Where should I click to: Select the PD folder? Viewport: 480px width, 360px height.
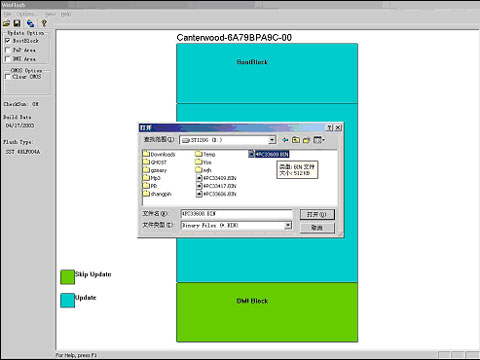tap(150, 186)
